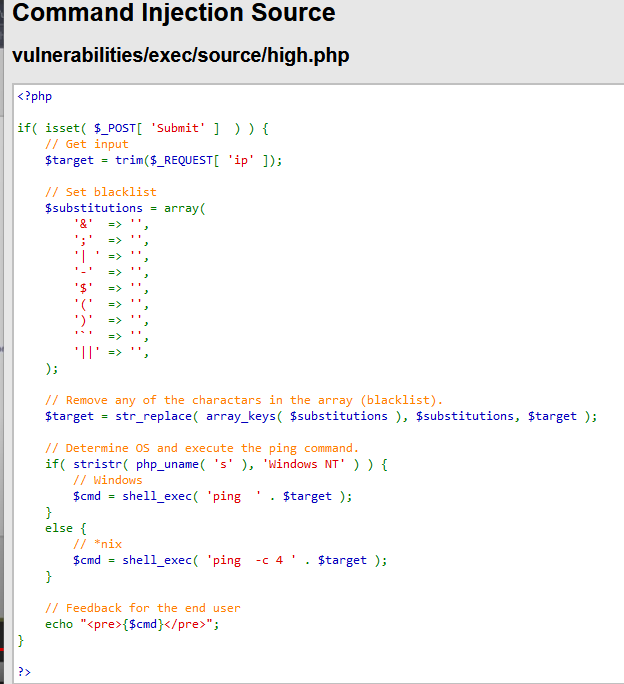Image resolution: width=624 pixels, height=684 pixels.
Task: Click the '// Get input' comment
Action: coord(87,144)
